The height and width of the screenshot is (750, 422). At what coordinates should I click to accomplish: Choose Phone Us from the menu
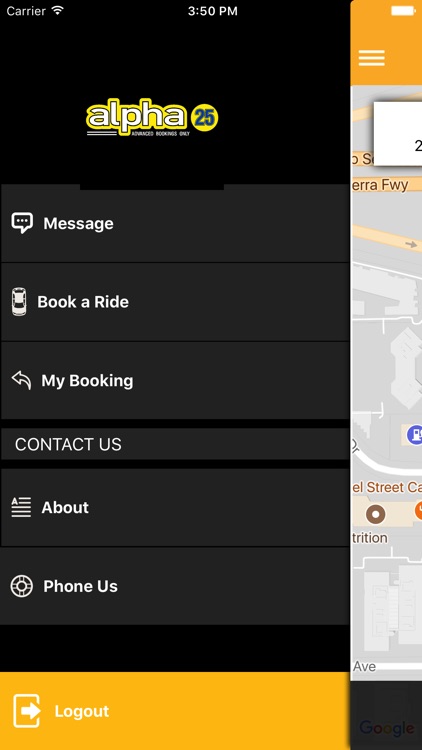(175, 586)
